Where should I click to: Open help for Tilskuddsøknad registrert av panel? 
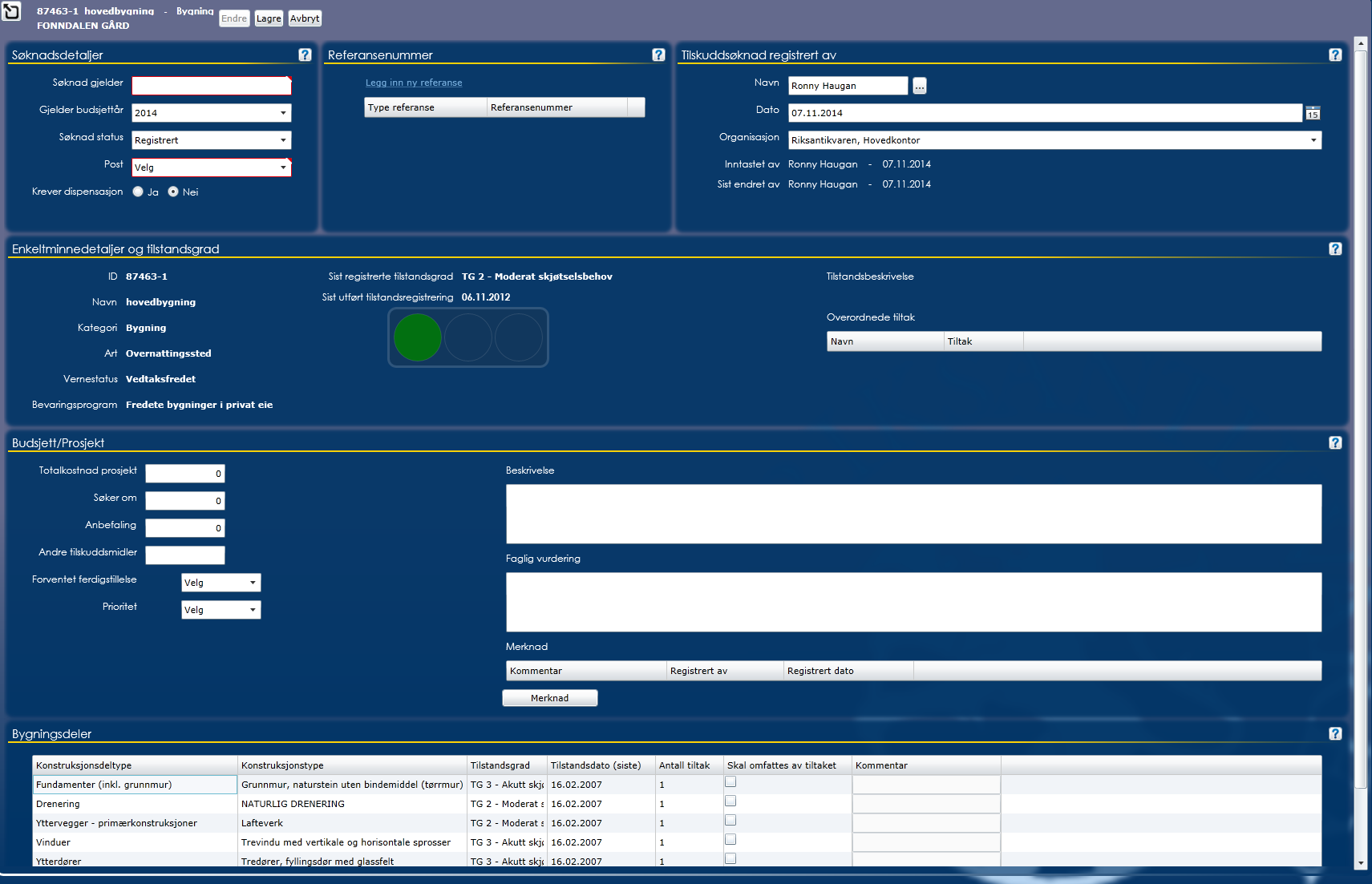click(x=1335, y=54)
